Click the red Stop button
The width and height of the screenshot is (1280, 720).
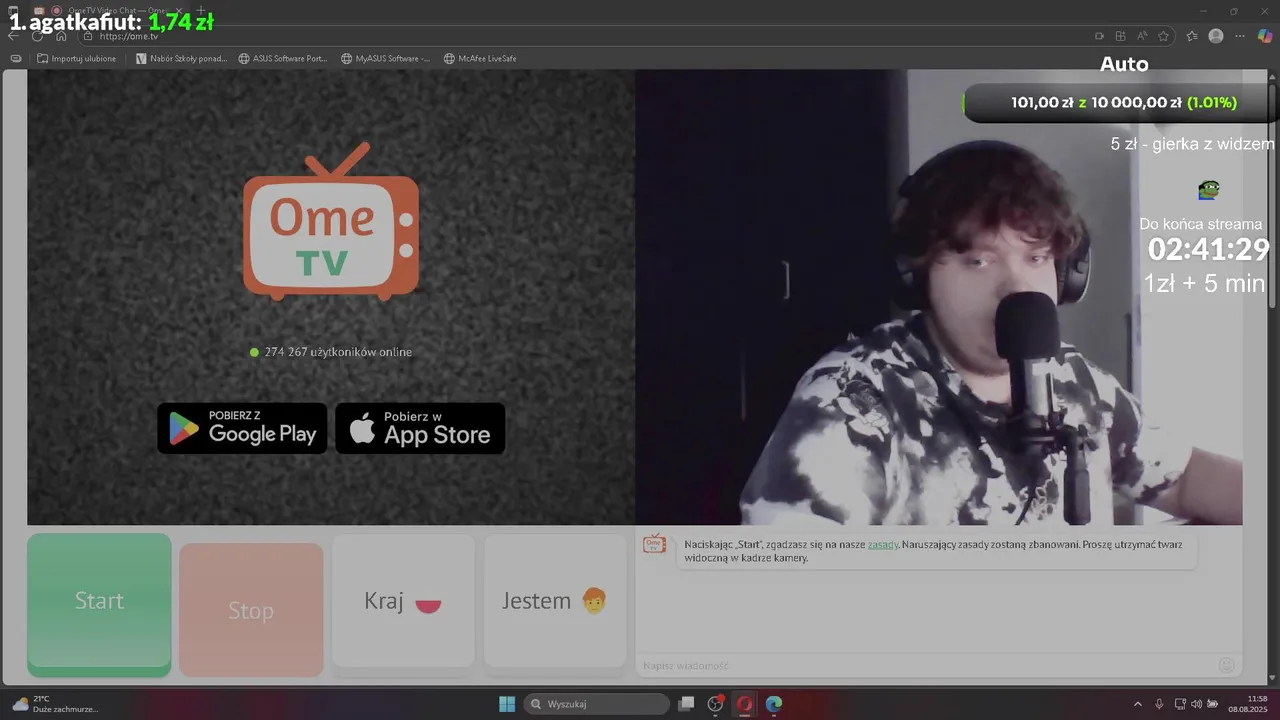251,610
